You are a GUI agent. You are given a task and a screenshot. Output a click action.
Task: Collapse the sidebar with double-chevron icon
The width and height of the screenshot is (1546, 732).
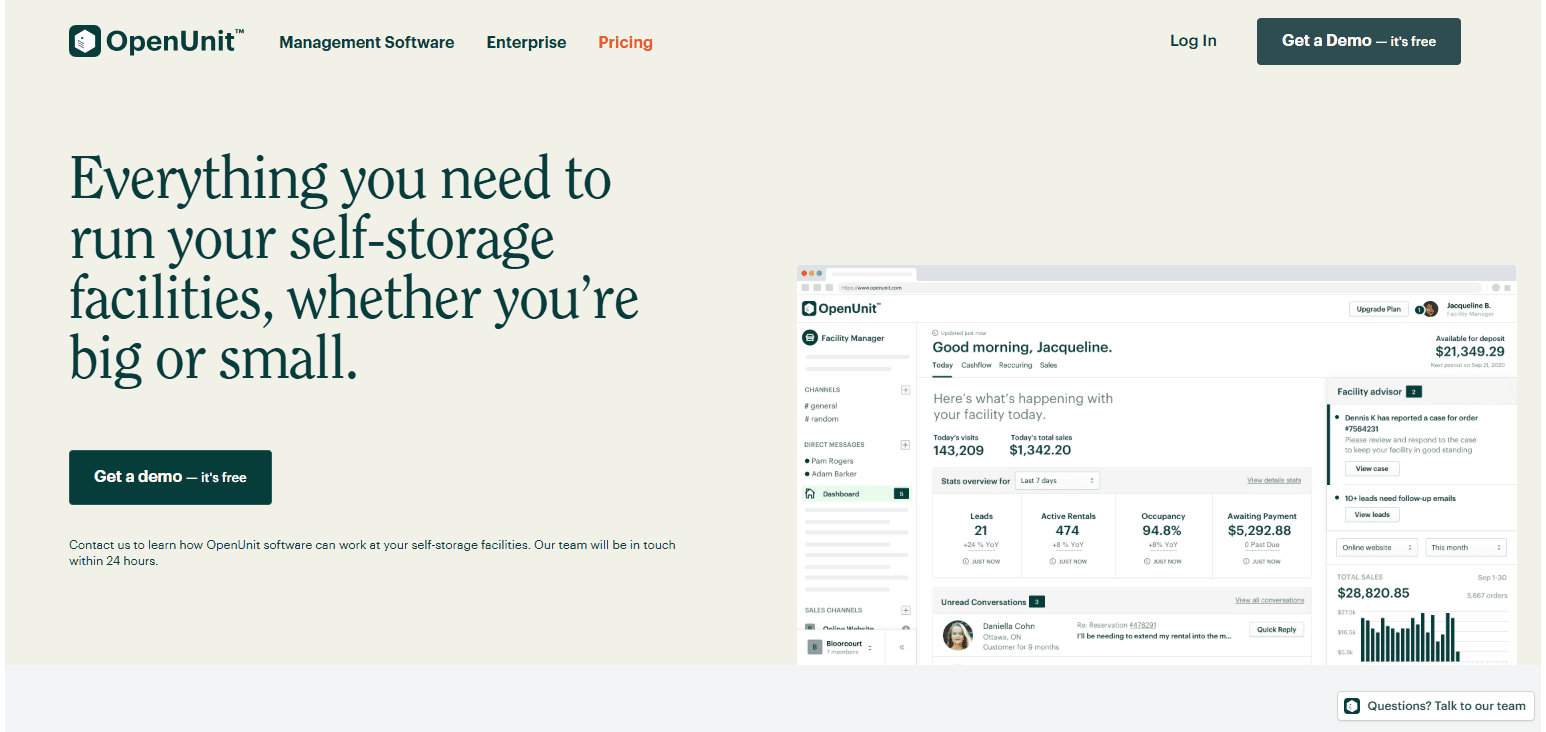tap(901, 647)
